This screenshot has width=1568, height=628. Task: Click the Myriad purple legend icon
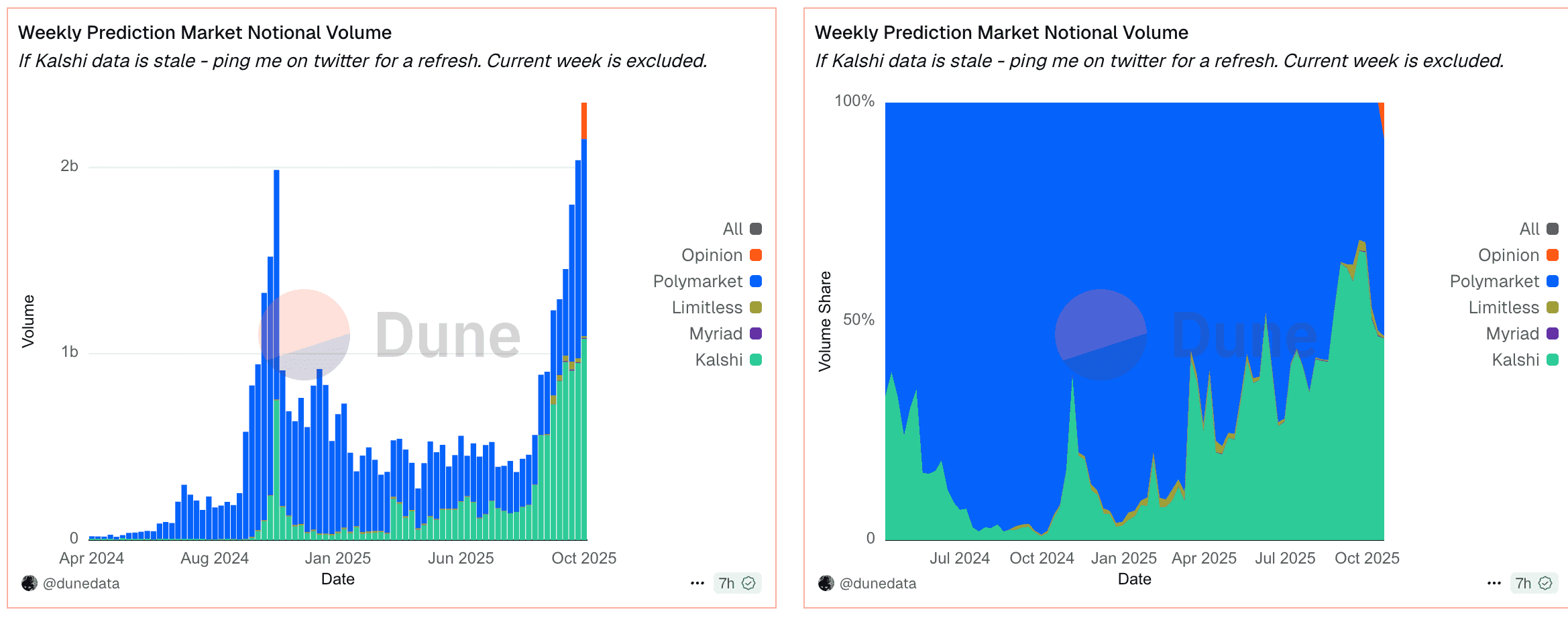click(x=756, y=333)
